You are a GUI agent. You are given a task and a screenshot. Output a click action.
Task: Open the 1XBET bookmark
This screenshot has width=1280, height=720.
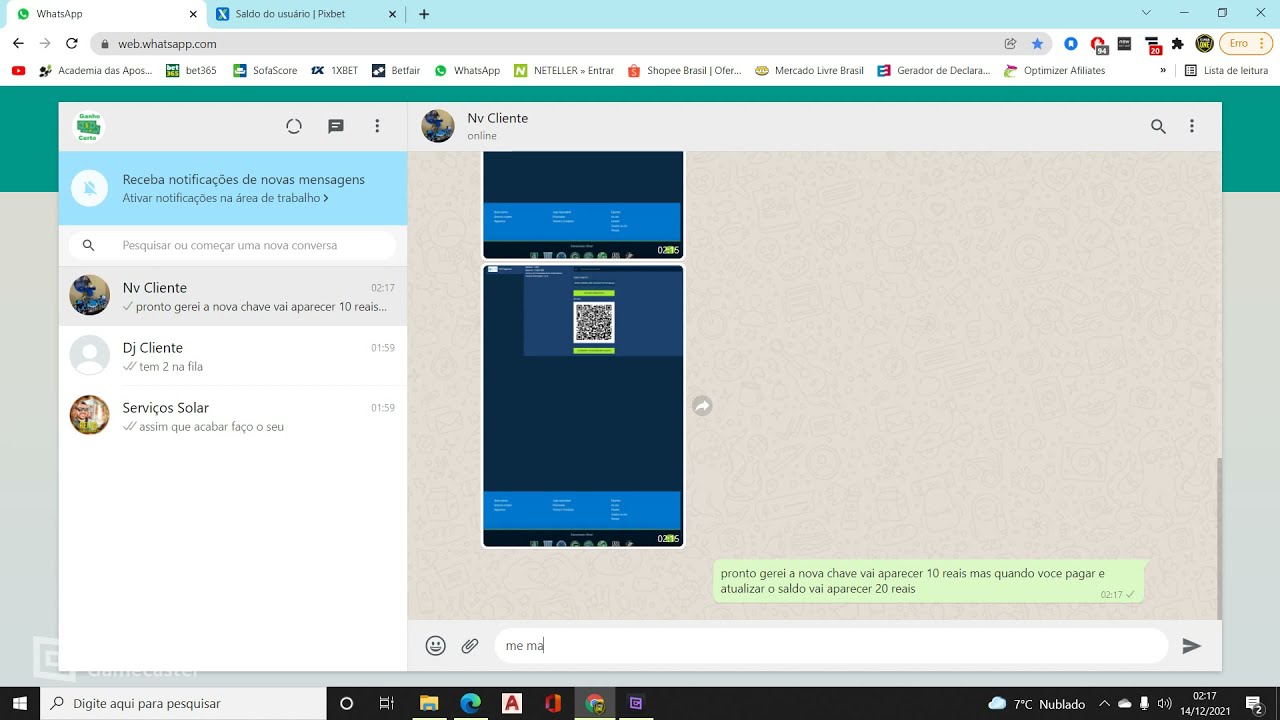[x=334, y=71]
